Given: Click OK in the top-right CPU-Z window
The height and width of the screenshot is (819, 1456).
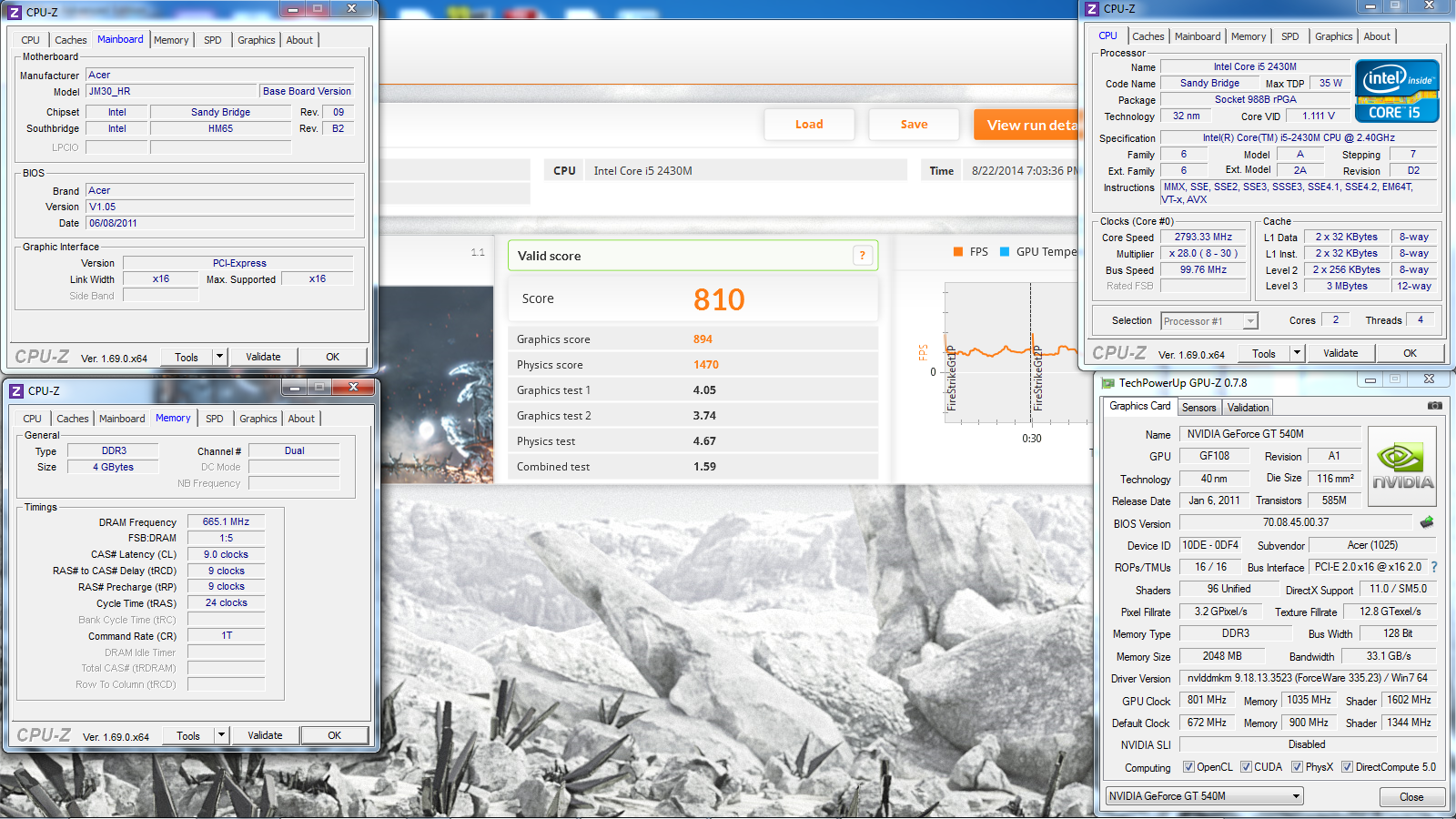Looking at the screenshot, I should point(1410,353).
